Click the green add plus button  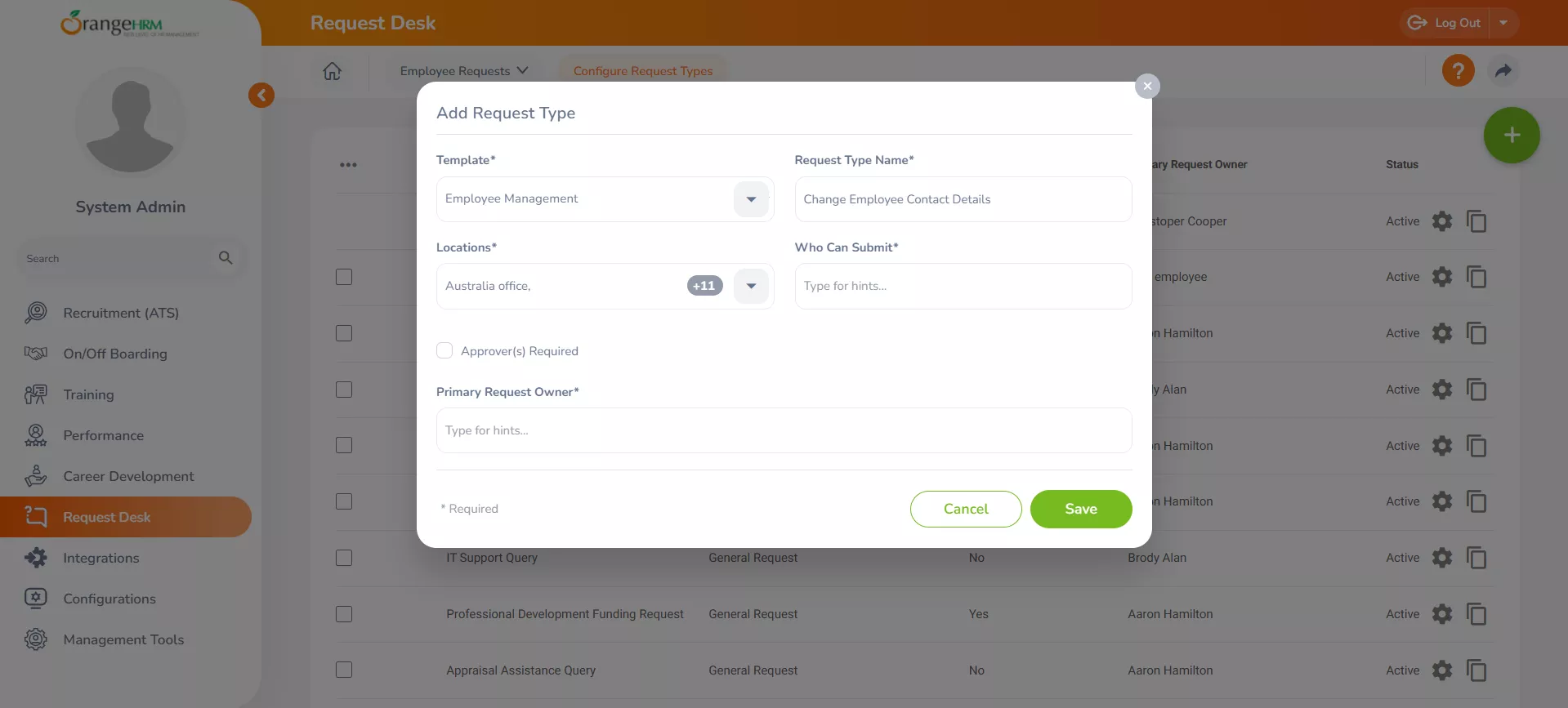click(x=1512, y=135)
